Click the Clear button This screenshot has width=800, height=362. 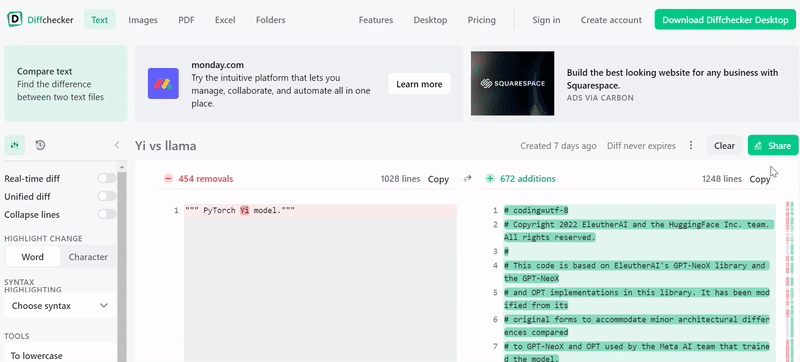(724, 145)
